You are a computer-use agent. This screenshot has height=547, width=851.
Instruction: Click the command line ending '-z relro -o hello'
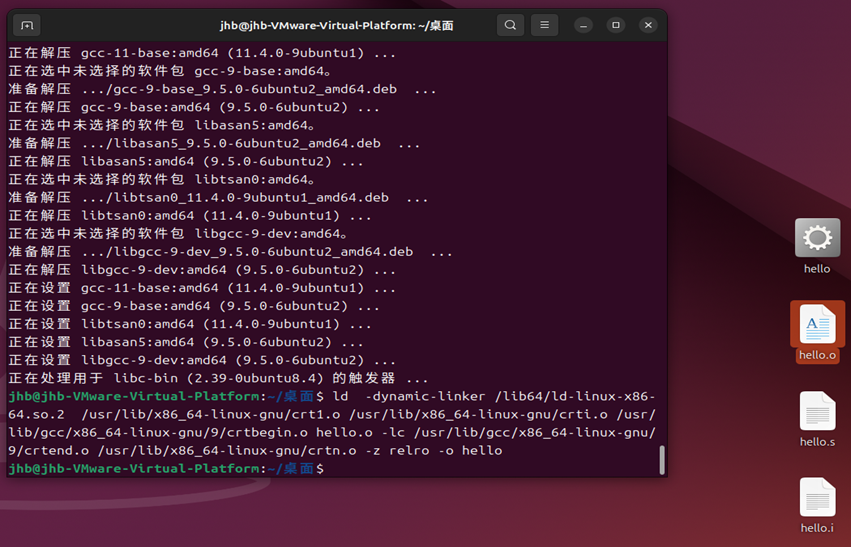pos(255,450)
